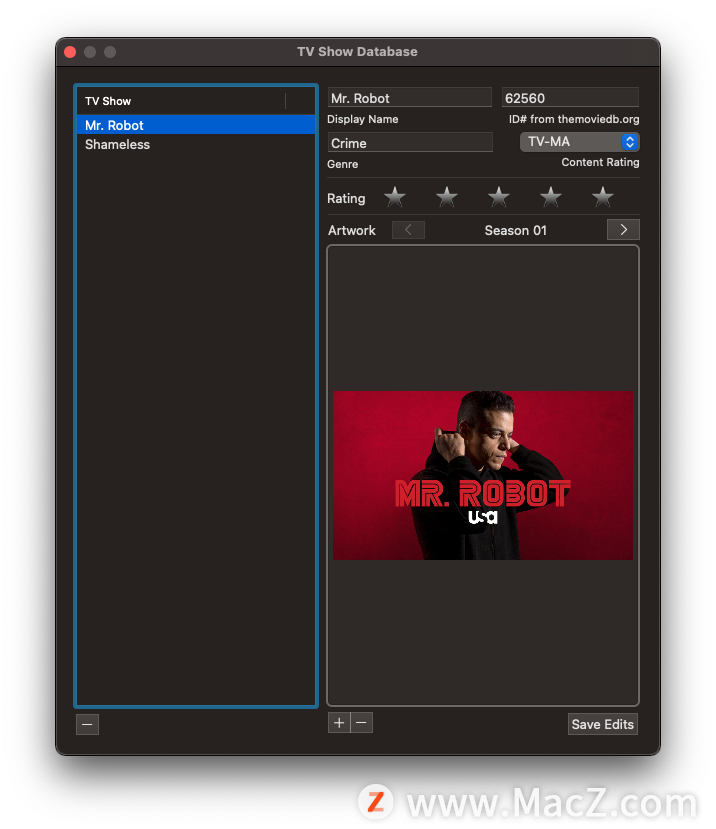Click the Mr. Robot artwork image
Image resolution: width=716 pixels, height=829 pixels.
(482, 475)
